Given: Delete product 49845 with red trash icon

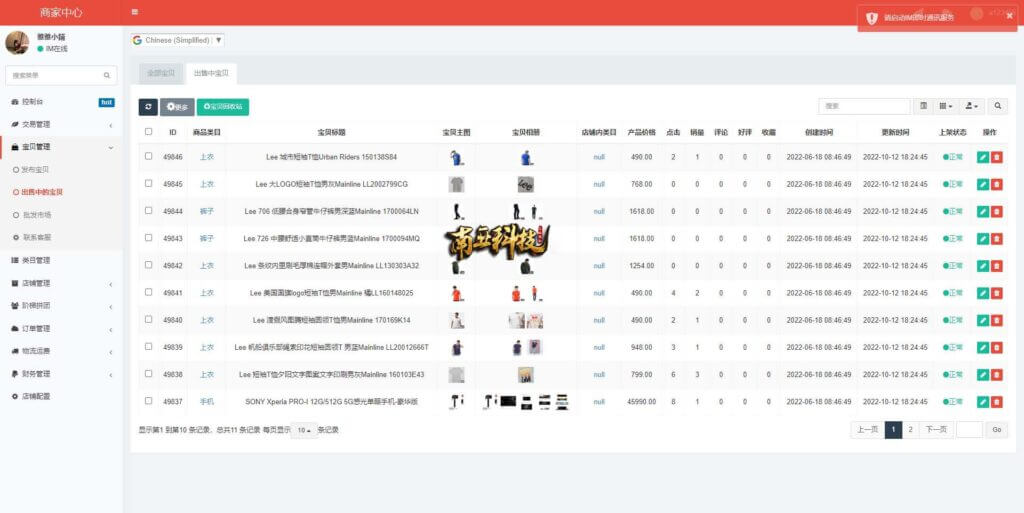Looking at the screenshot, I should [x=997, y=185].
